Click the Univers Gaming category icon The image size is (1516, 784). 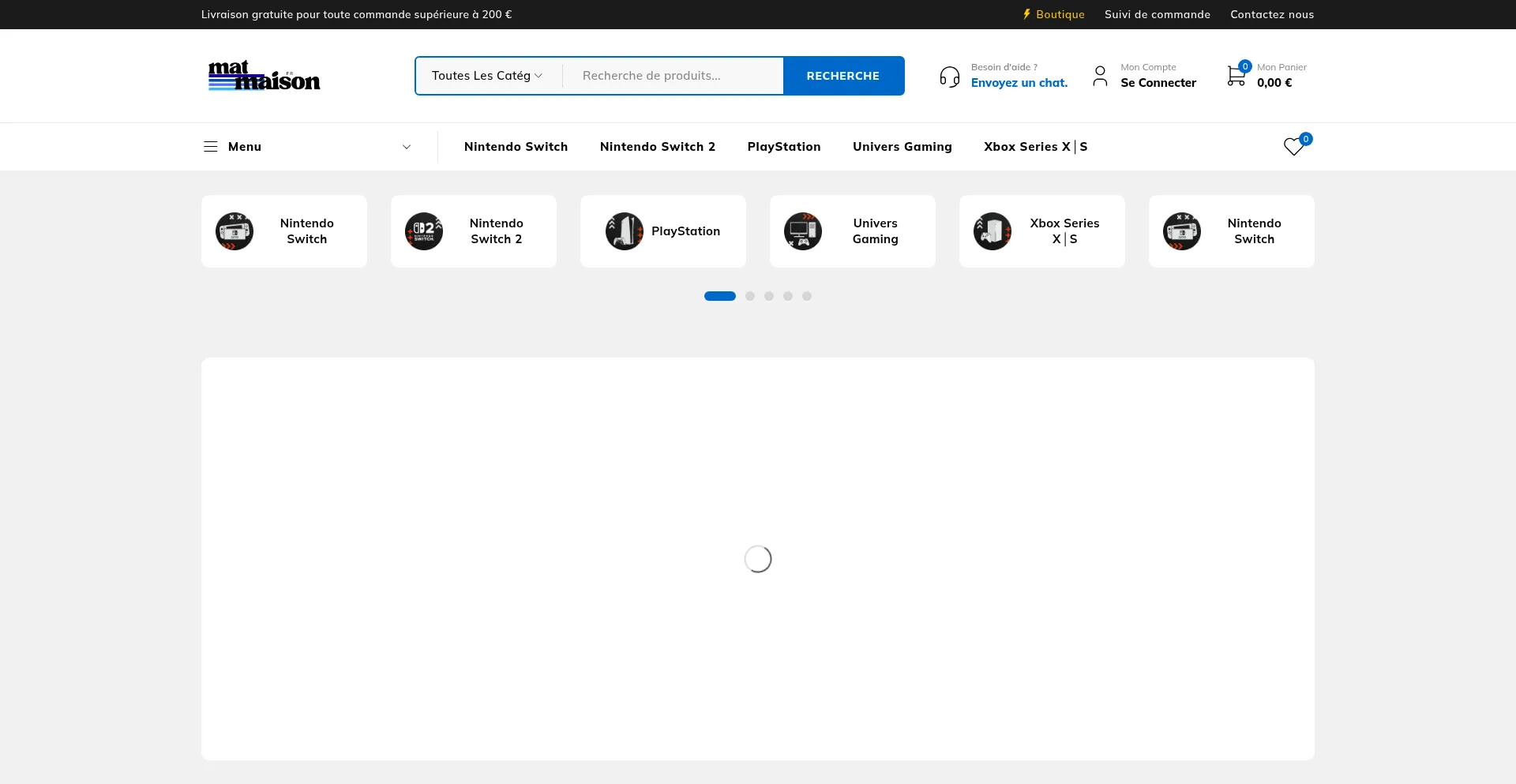[803, 231]
